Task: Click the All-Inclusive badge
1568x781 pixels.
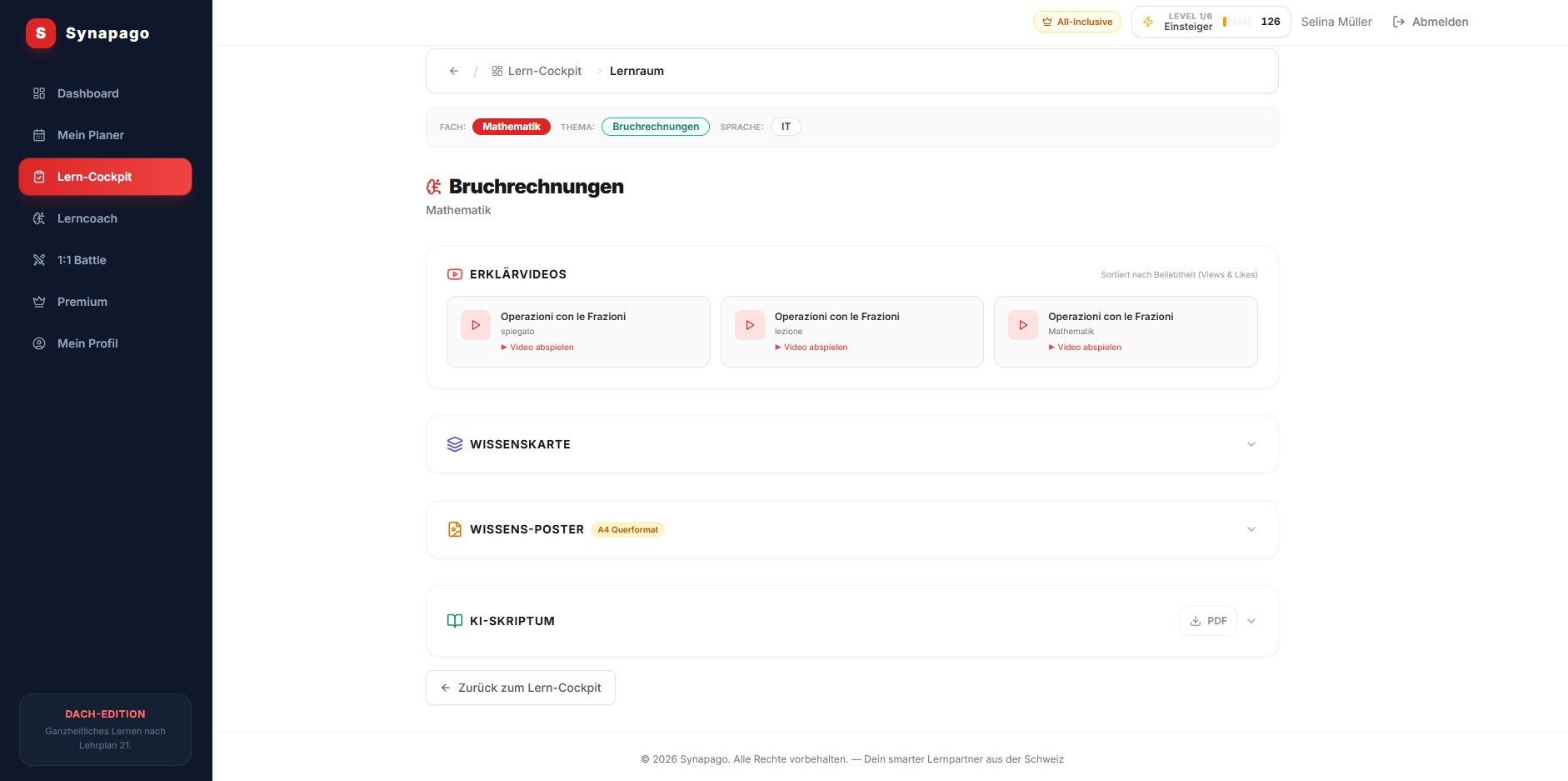Action: click(1077, 22)
